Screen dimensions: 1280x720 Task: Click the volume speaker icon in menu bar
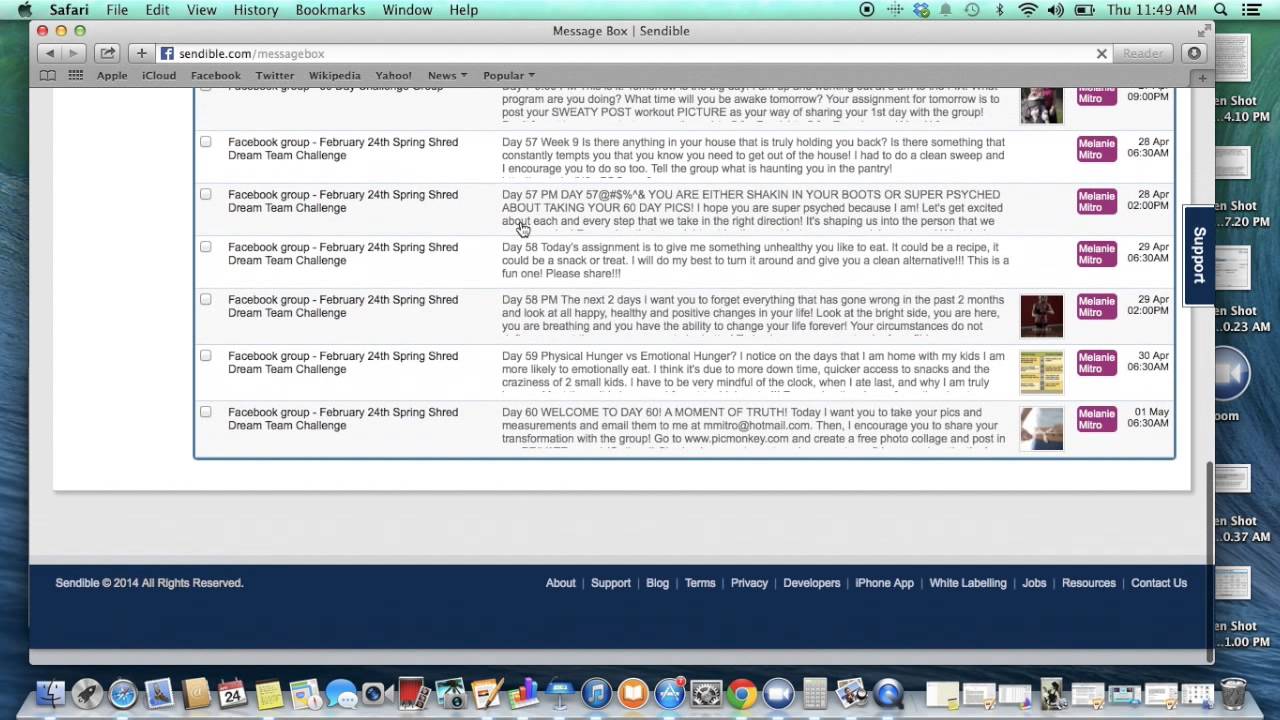click(x=1056, y=10)
